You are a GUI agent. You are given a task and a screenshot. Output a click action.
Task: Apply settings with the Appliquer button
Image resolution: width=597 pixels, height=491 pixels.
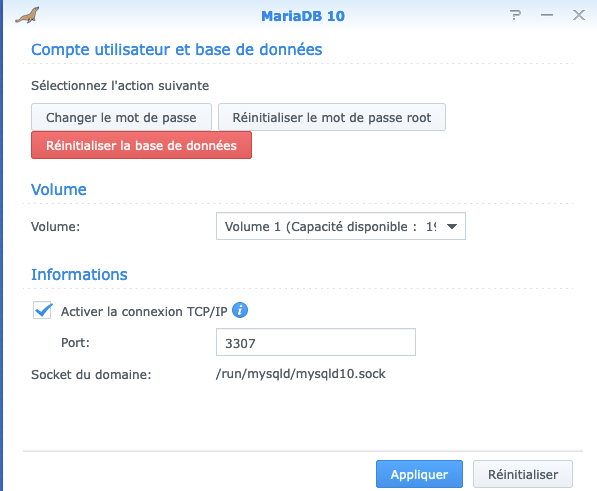tap(419, 474)
